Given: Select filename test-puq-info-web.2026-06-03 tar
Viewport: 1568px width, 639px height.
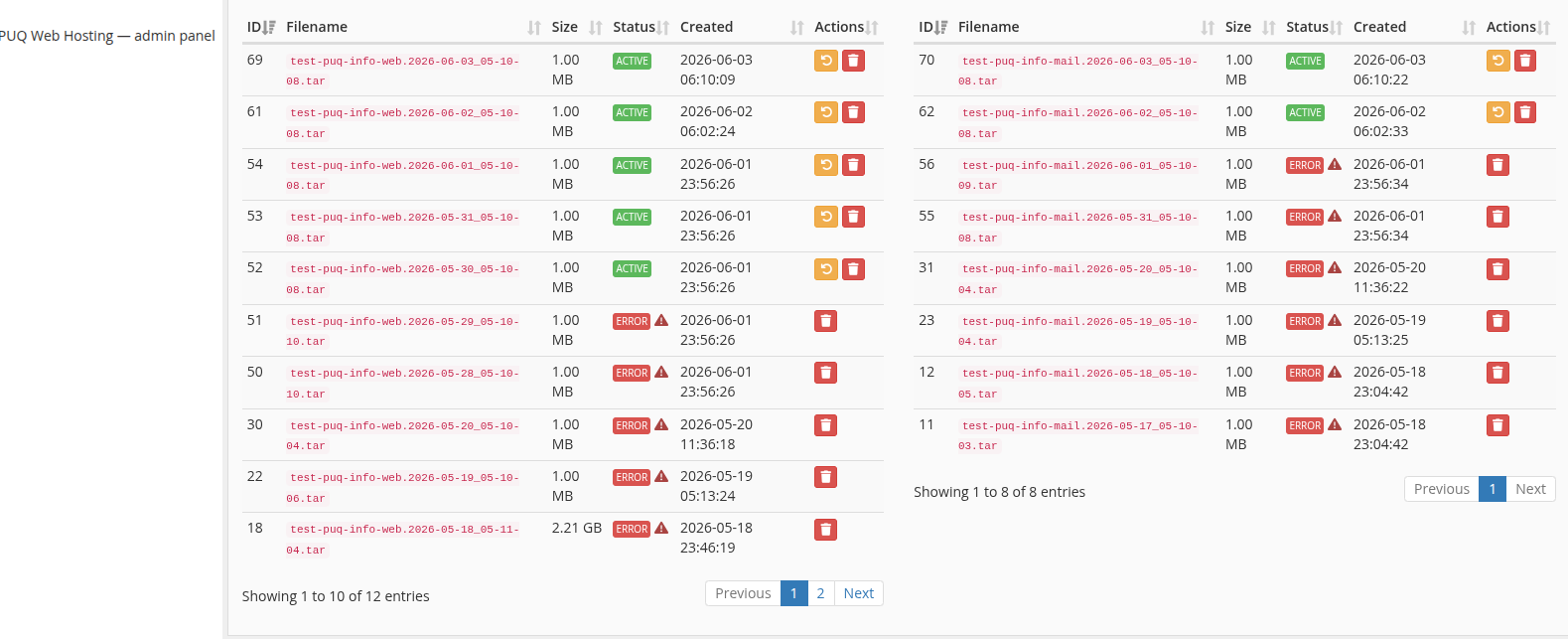Looking at the screenshot, I should tap(403, 71).
